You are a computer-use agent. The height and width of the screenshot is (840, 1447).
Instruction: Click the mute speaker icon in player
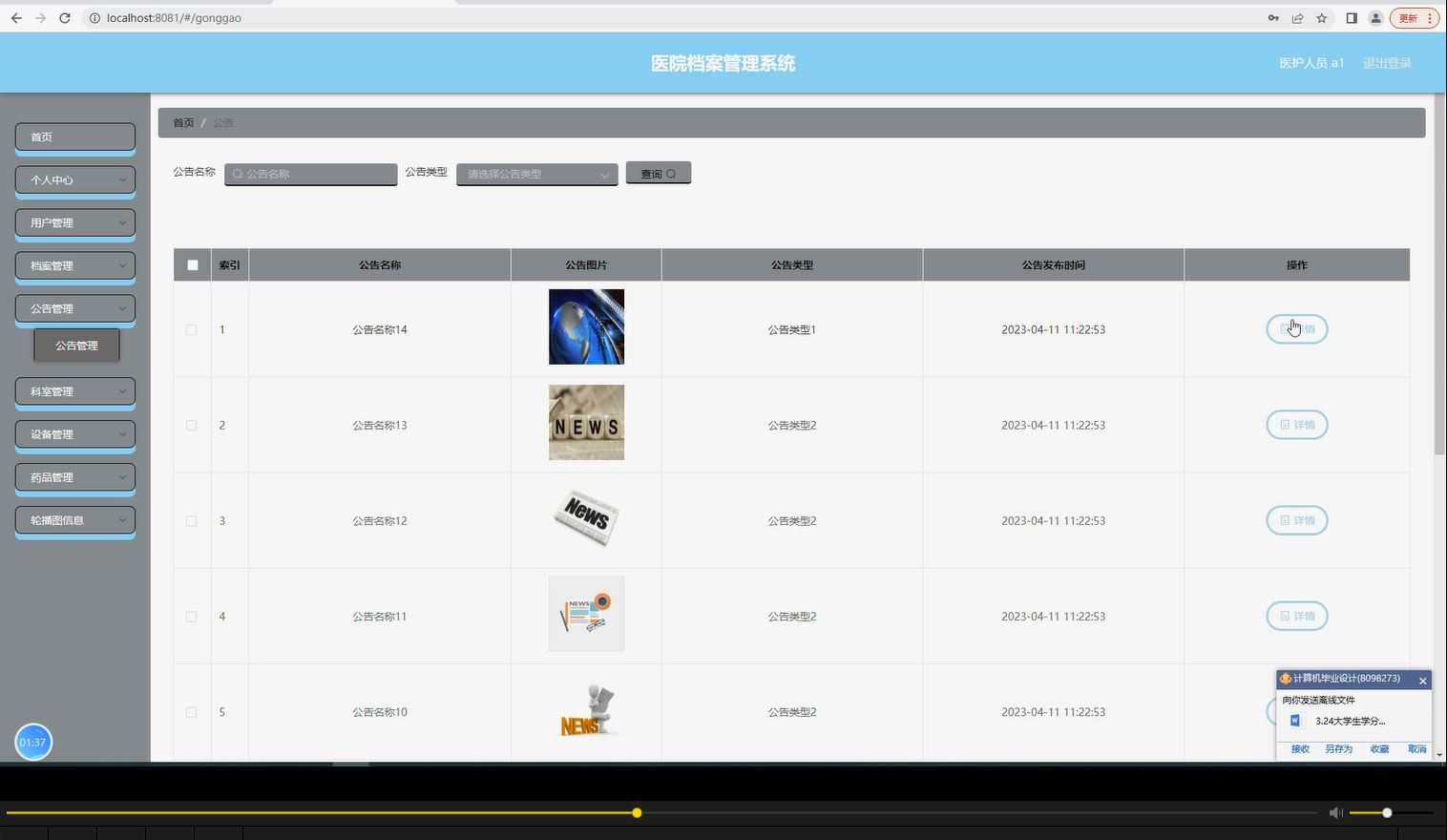(1335, 812)
